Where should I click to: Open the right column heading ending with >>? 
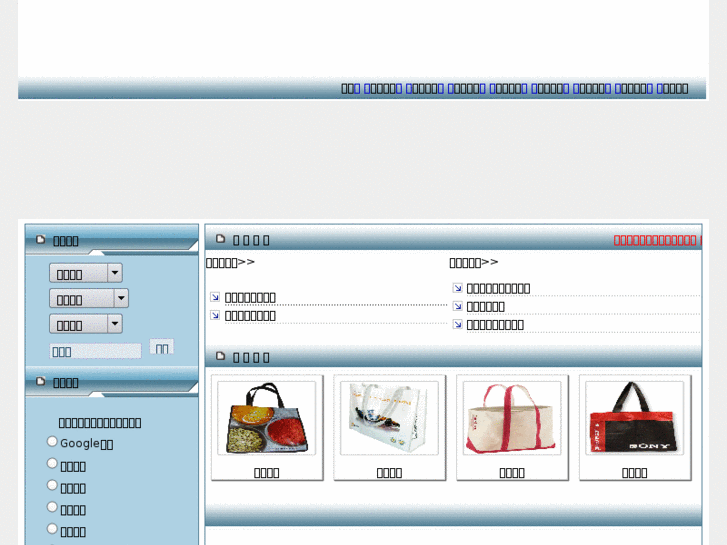pos(473,263)
